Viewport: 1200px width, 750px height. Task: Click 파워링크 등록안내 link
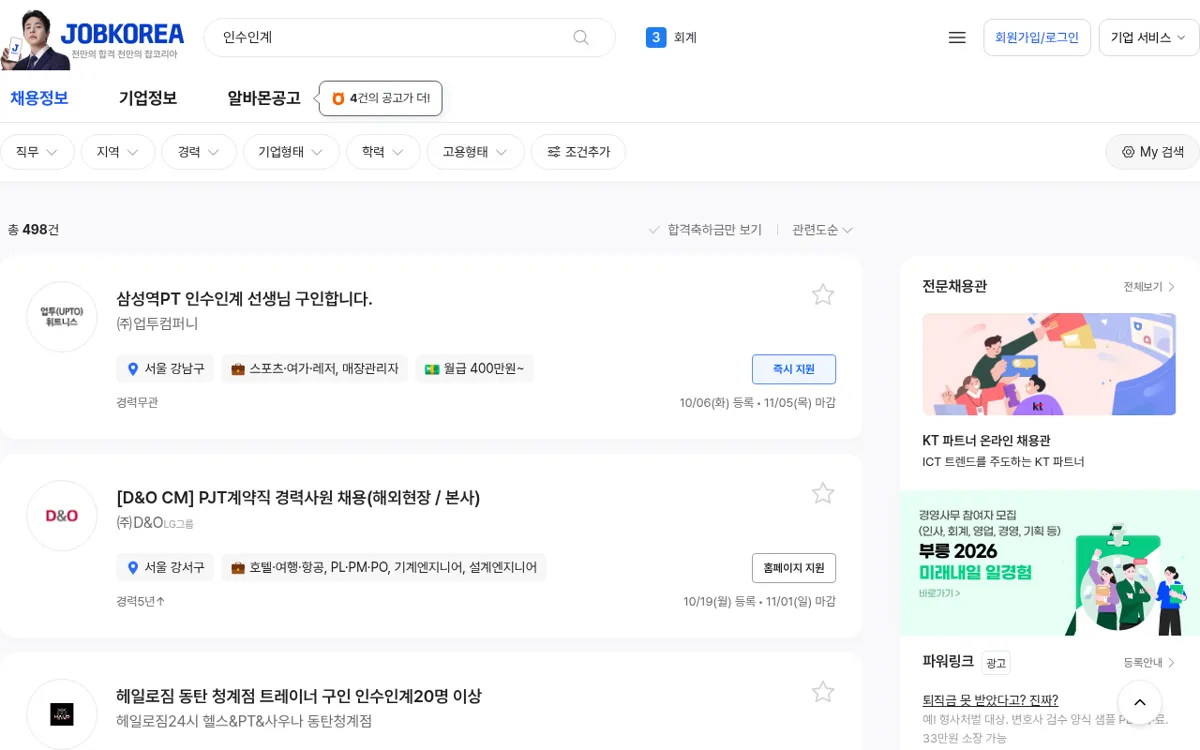[x=1149, y=663]
